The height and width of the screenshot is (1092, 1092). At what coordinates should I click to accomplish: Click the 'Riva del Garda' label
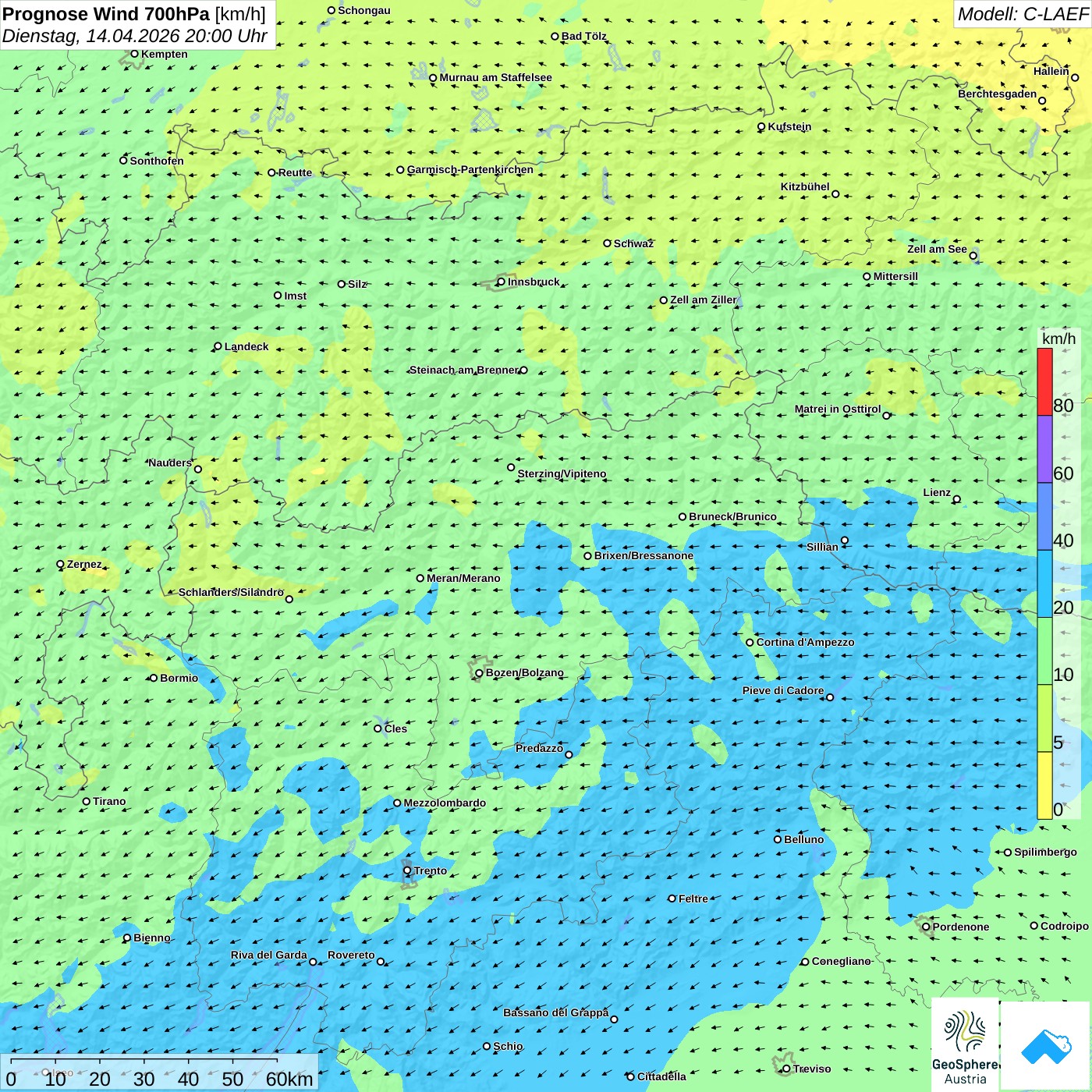[x=268, y=955]
